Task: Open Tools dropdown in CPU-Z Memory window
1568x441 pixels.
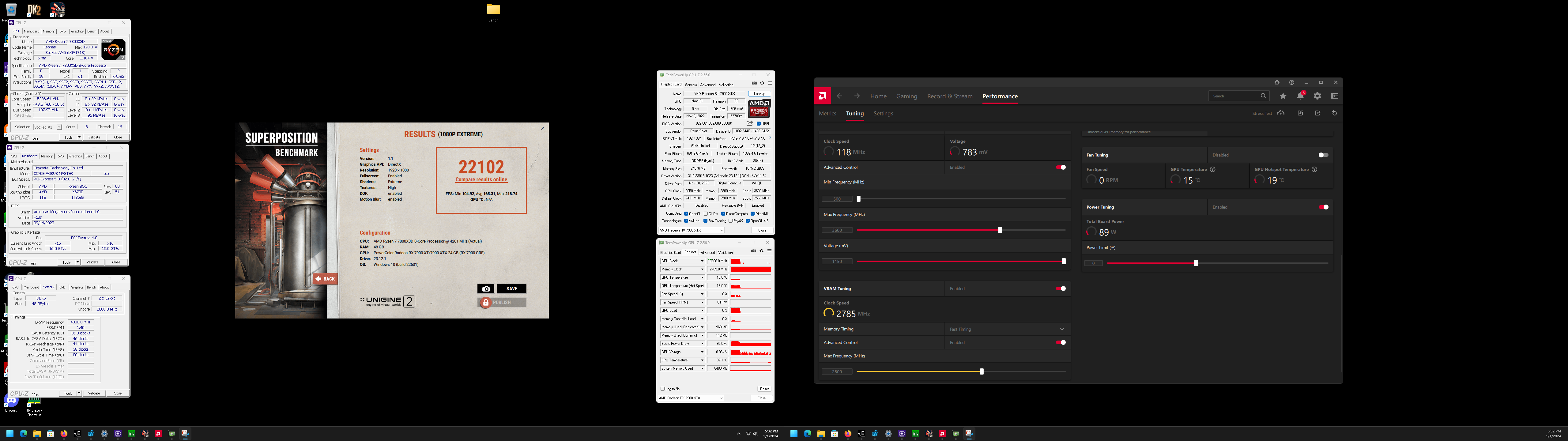Action: (x=79, y=393)
